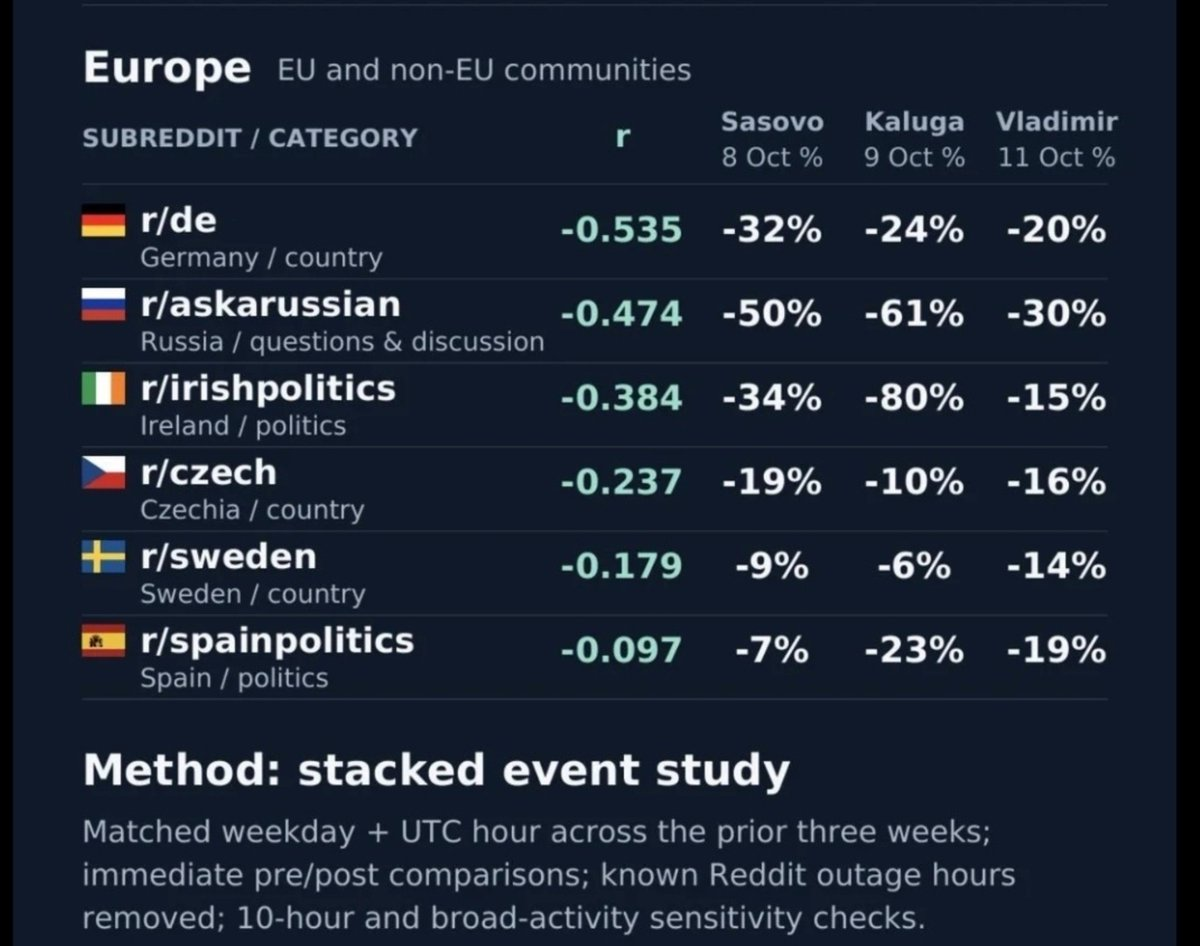Click the r/czech subreddit name
1200x946 pixels.
tap(208, 472)
